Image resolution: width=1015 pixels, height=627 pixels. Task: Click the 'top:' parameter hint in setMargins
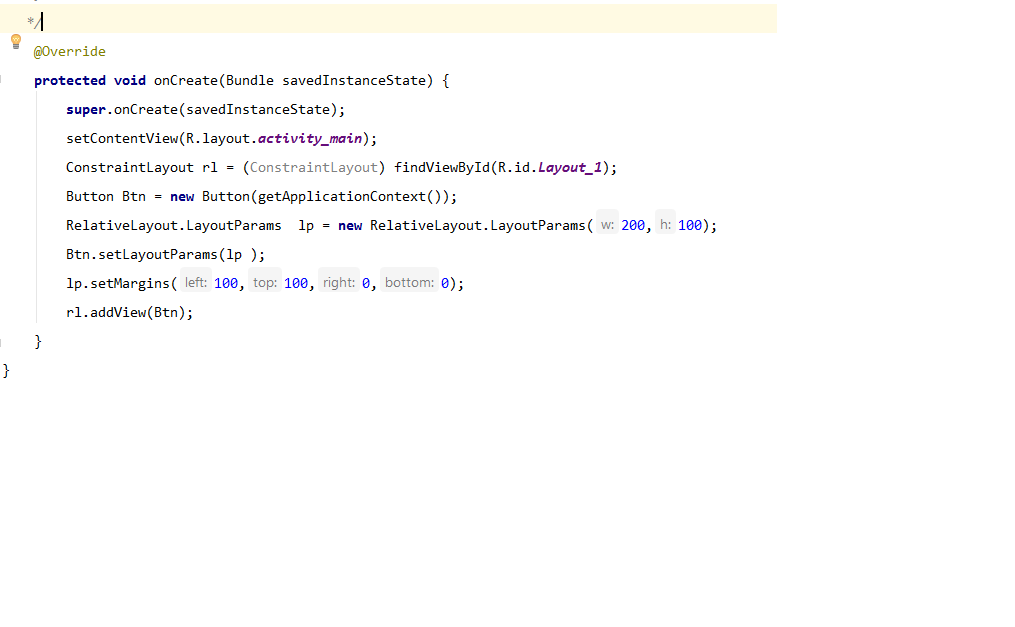point(265,283)
